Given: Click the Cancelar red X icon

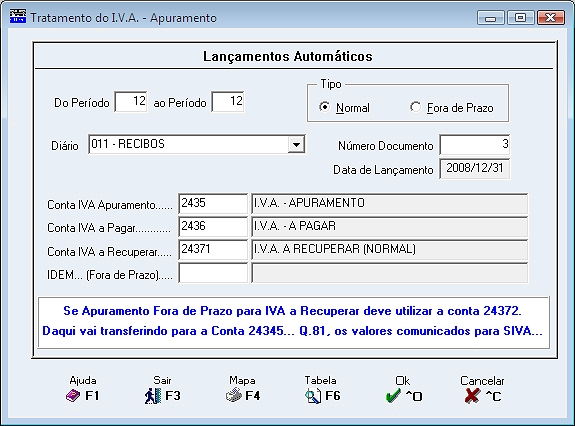Looking at the screenshot, I should [472, 396].
